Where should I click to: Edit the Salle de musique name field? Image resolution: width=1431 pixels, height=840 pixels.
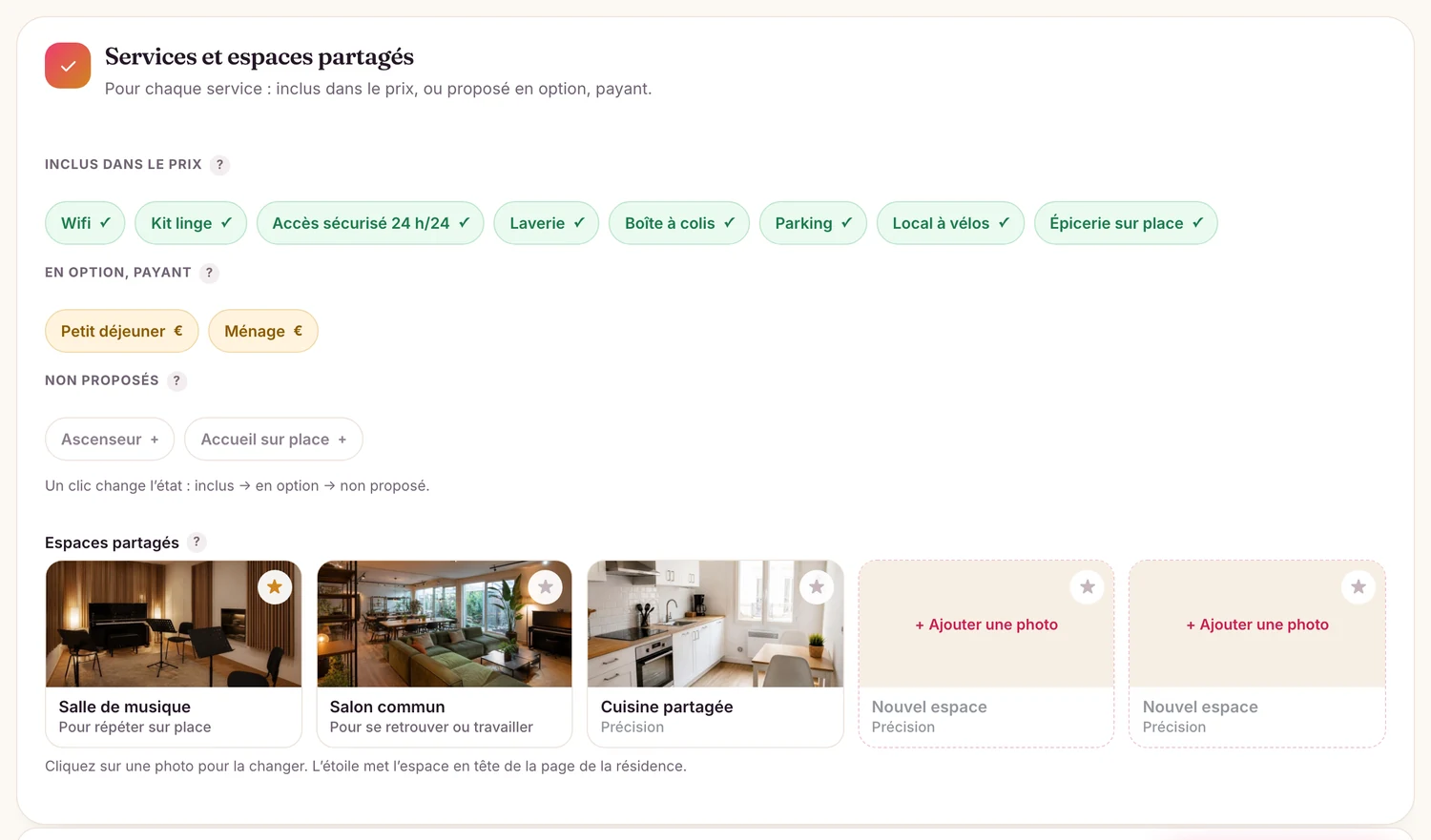174,707
